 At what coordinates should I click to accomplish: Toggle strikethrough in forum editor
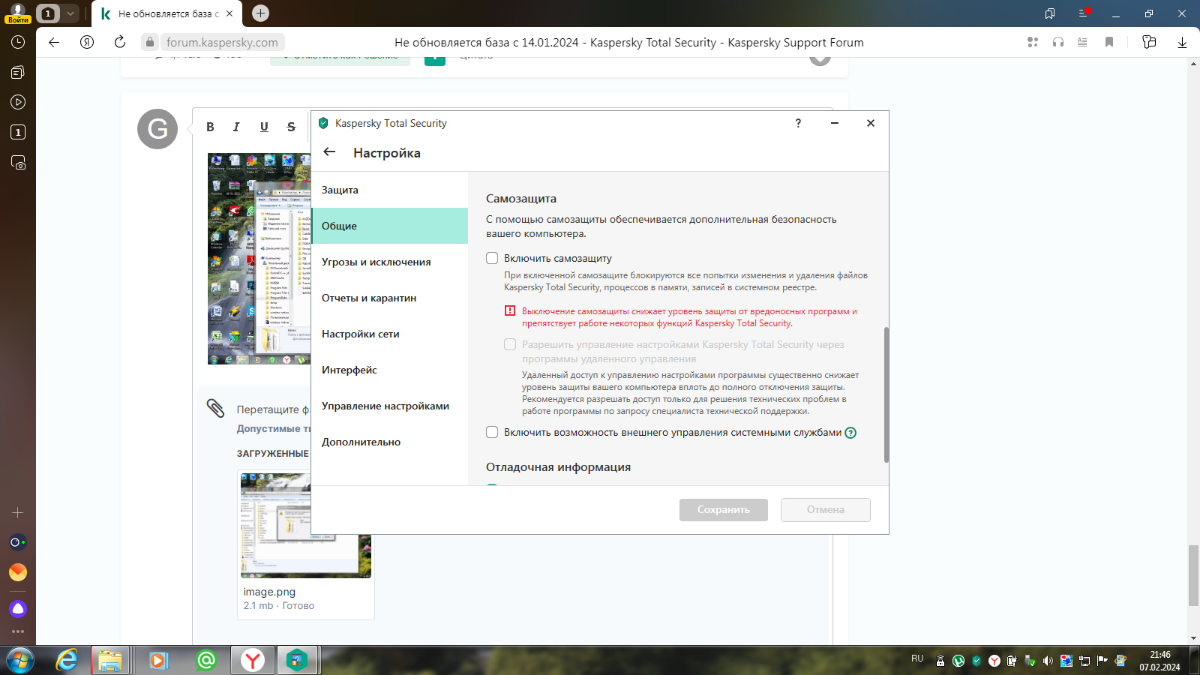[291, 127]
